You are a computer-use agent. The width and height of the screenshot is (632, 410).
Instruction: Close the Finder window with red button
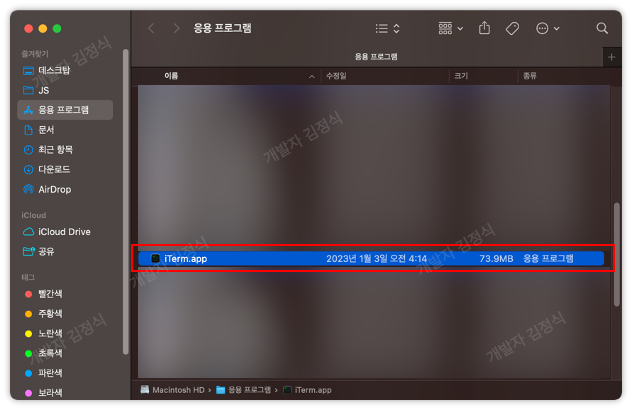28,29
